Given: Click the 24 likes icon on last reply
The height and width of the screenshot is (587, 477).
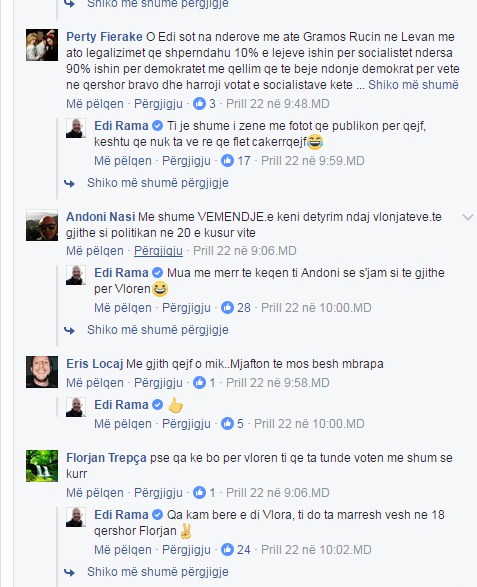Looking at the screenshot, I should point(227,550).
